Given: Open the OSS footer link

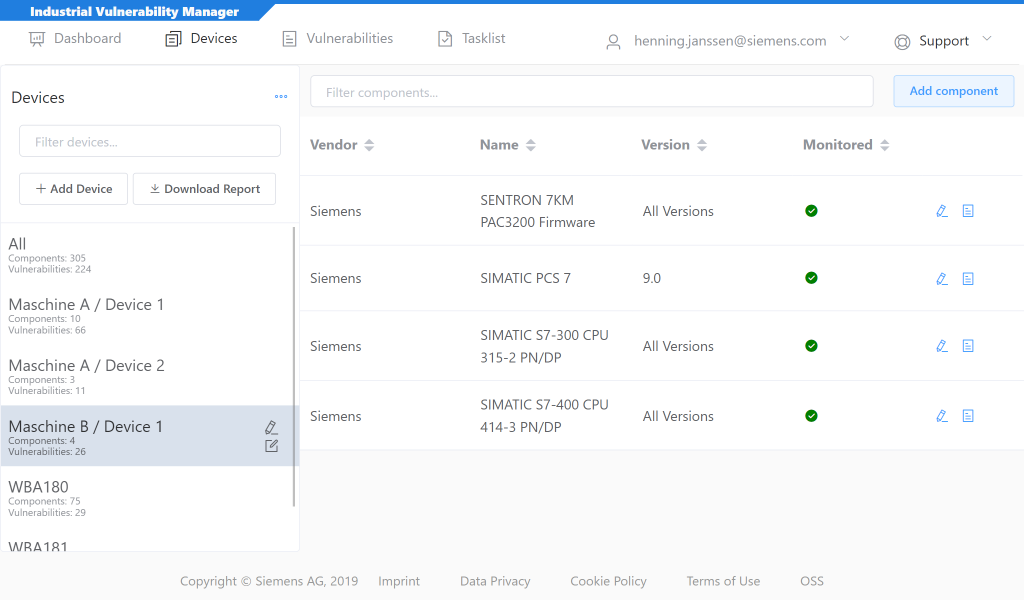Looking at the screenshot, I should tap(812, 581).
